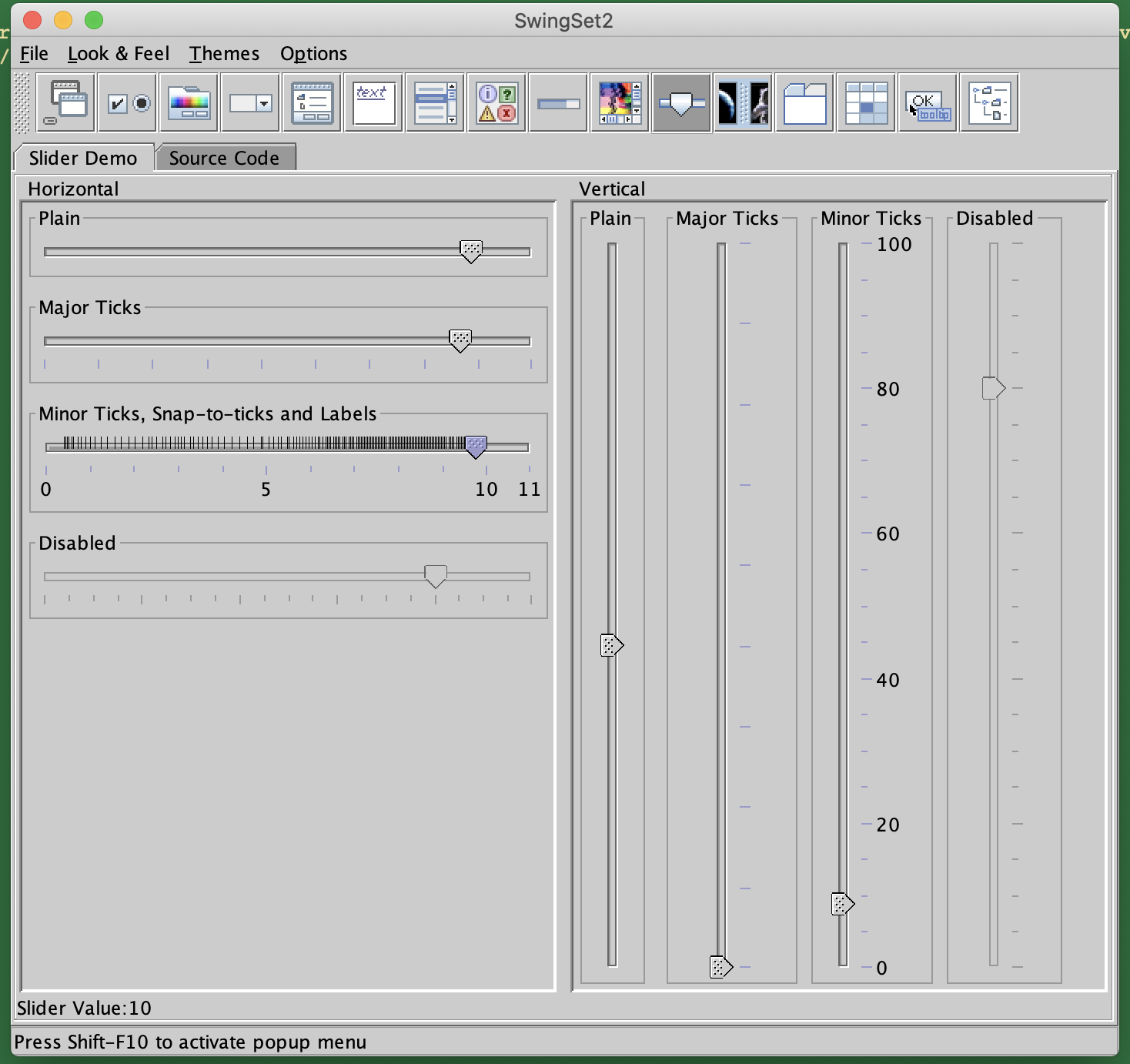The width and height of the screenshot is (1130, 1064).
Task: Open the Color Chooser demo icon
Action: [x=189, y=103]
